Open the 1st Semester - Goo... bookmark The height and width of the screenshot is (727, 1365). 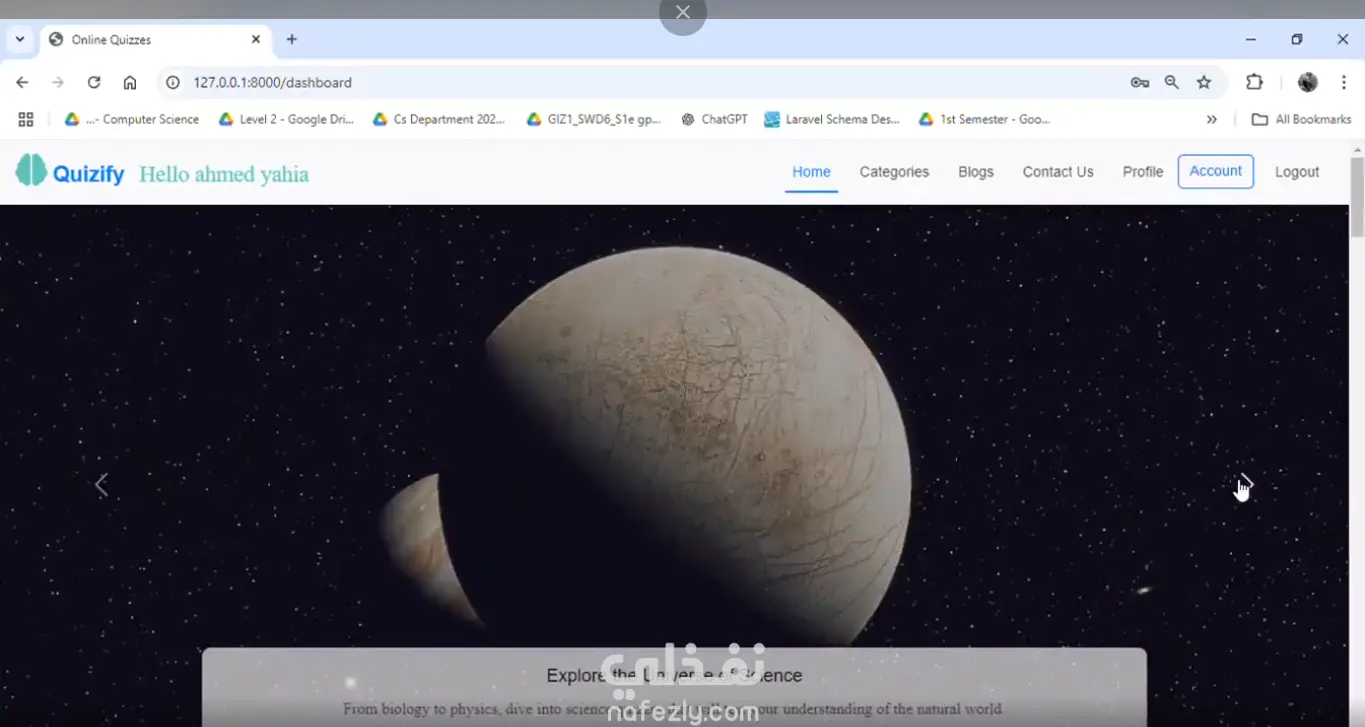pyautogui.click(x=985, y=119)
